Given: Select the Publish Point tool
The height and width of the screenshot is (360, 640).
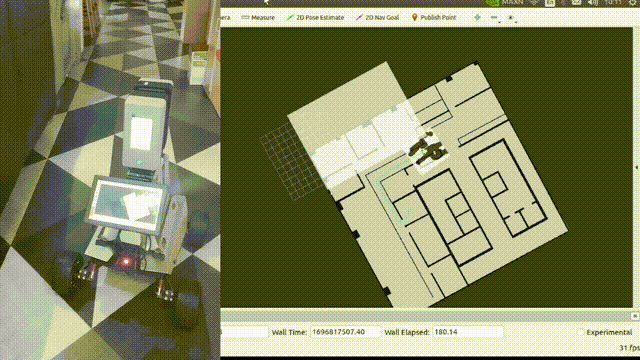Looking at the screenshot, I should point(434,18).
